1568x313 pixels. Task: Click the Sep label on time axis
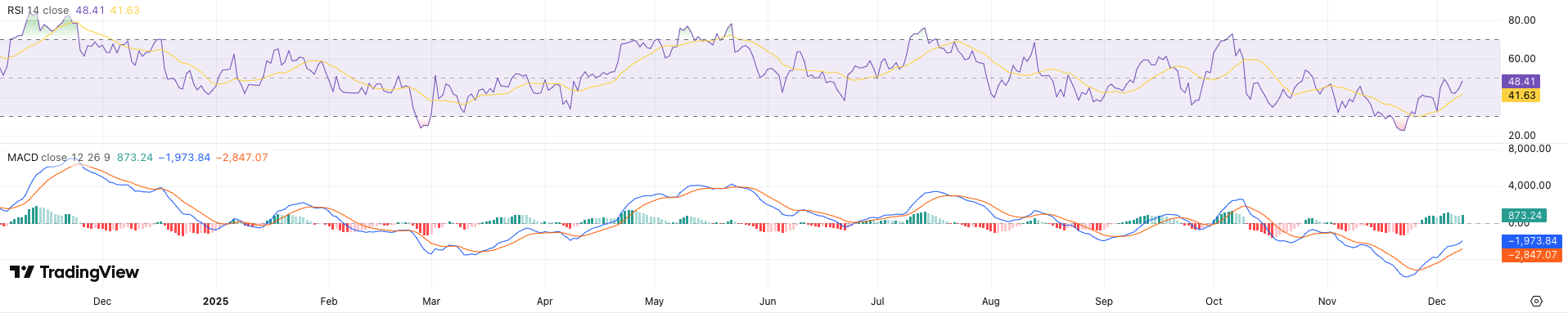click(1104, 302)
